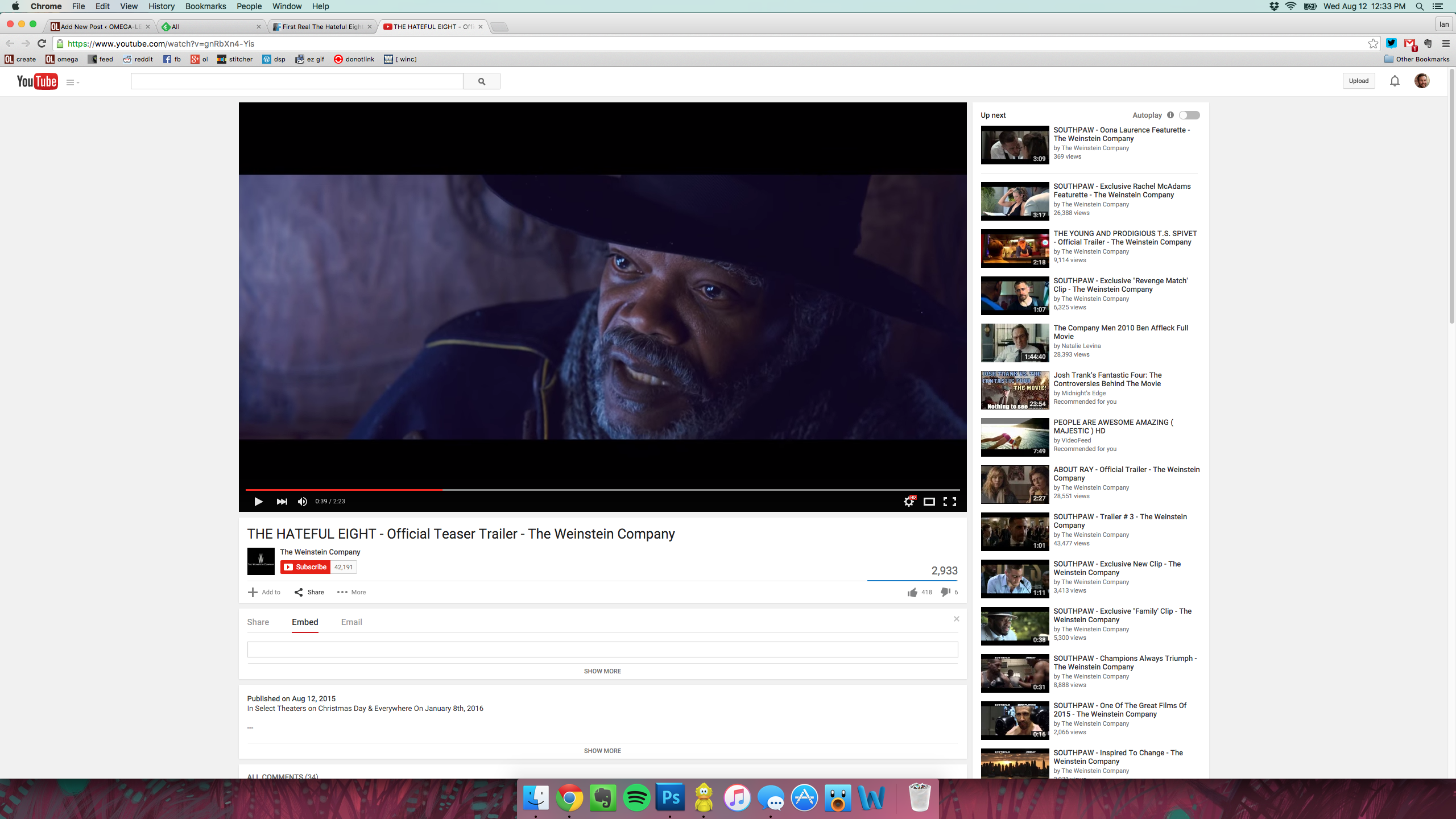Viewport: 1456px width, 819px height.
Task: Like the video with thumbs up
Action: pyautogui.click(x=912, y=592)
